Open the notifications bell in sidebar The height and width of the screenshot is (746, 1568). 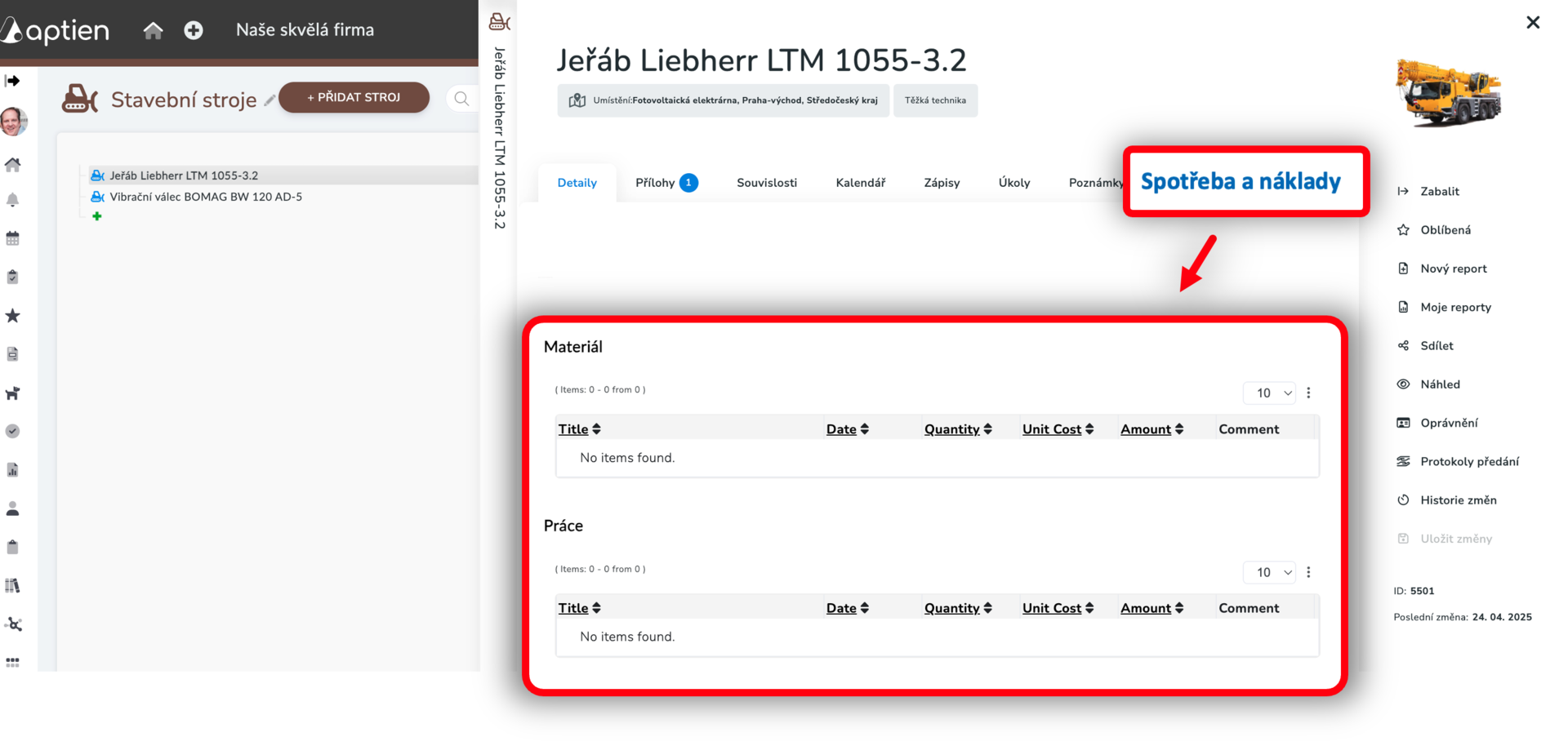coord(13,200)
